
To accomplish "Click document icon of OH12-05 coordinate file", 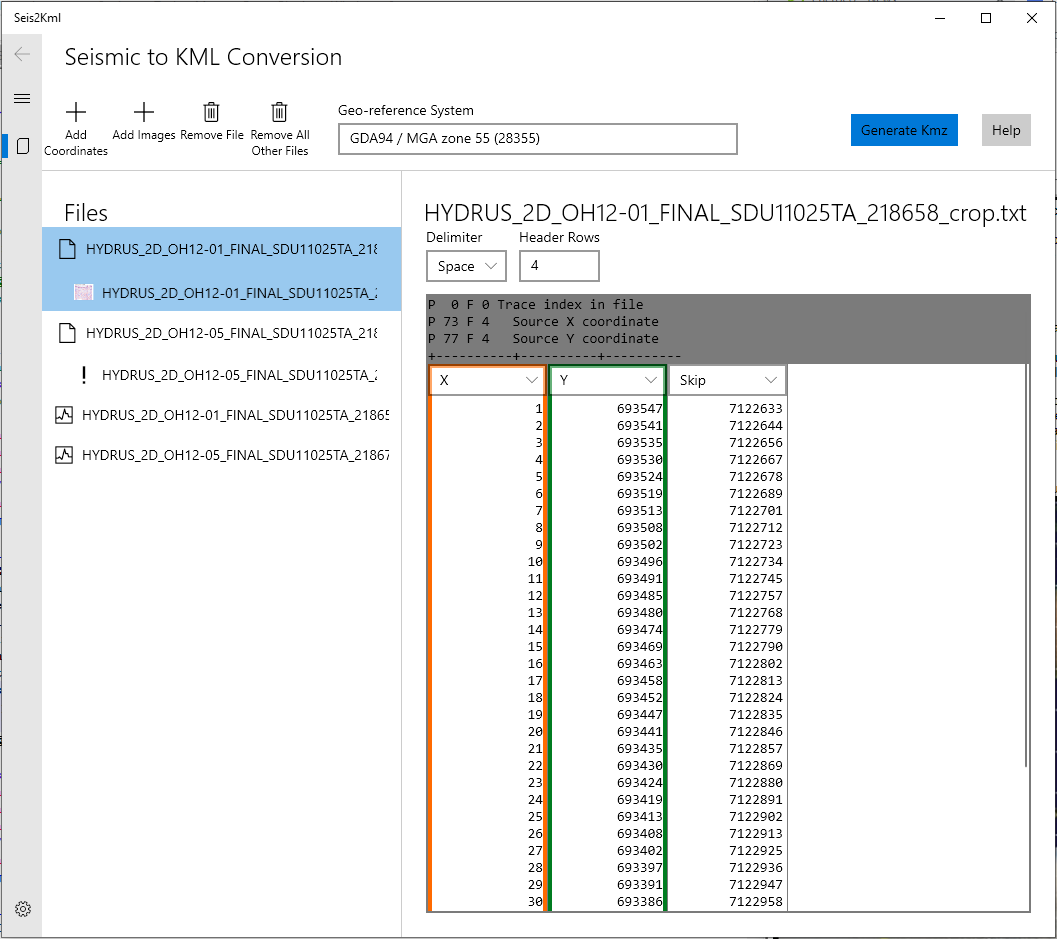I will tap(67, 333).
